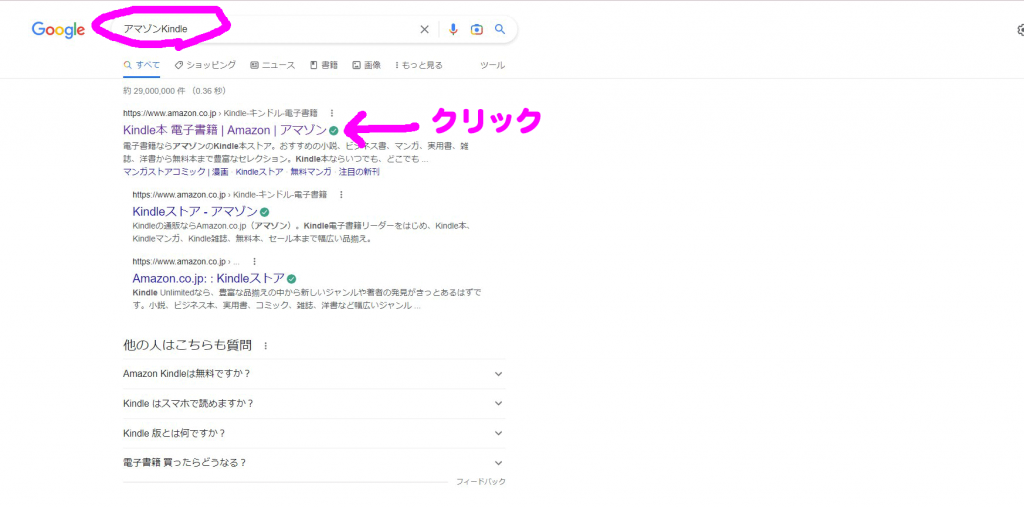Image resolution: width=1024 pixels, height=507 pixels.
Task: Open the Kindleストア - アマゾン result
Action: point(195,211)
